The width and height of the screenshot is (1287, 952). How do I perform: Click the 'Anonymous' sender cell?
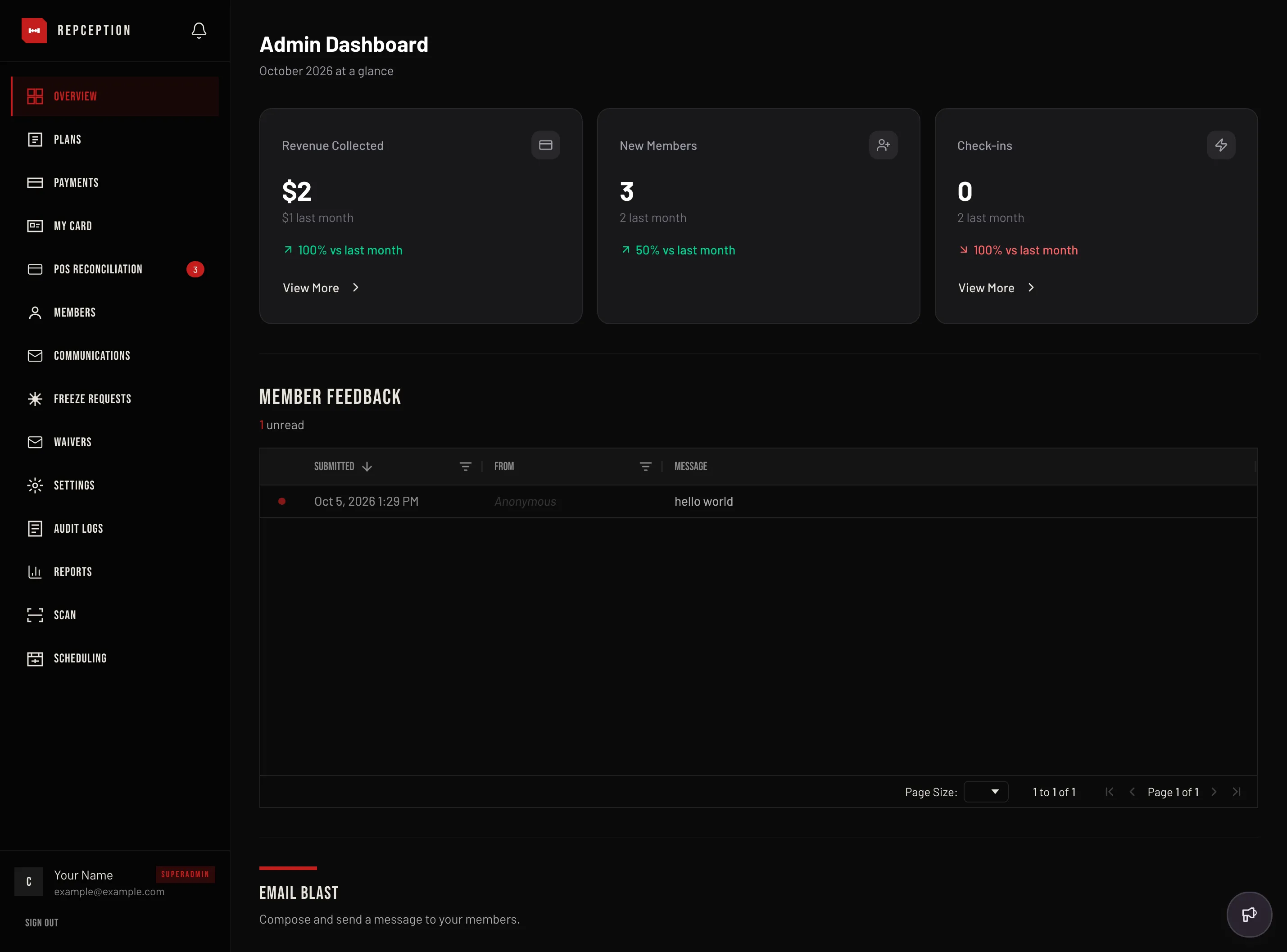[525, 501]
